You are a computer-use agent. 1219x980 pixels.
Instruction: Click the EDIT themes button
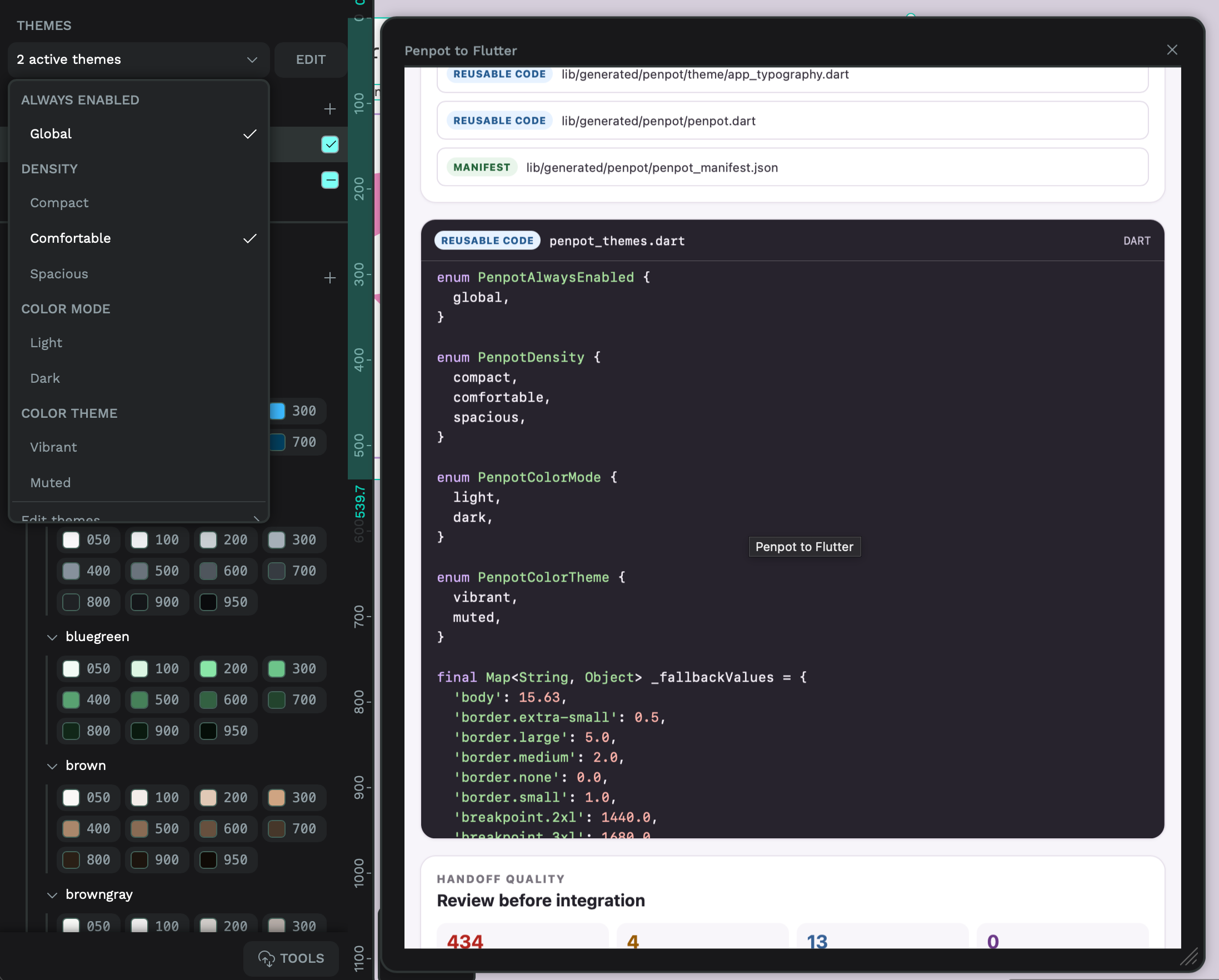(311, 59)
